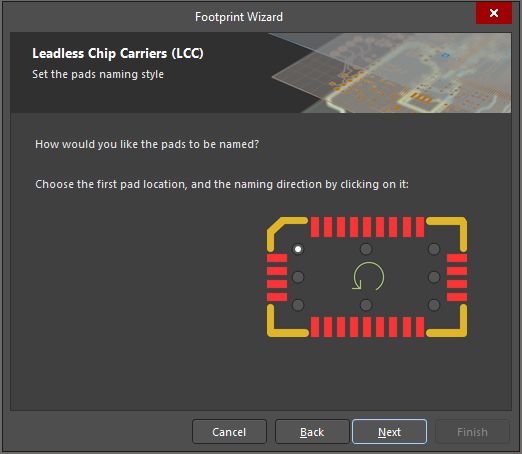
Task: Select bottom-right corner first pad radio button
Action: click(x=434, y=305)
